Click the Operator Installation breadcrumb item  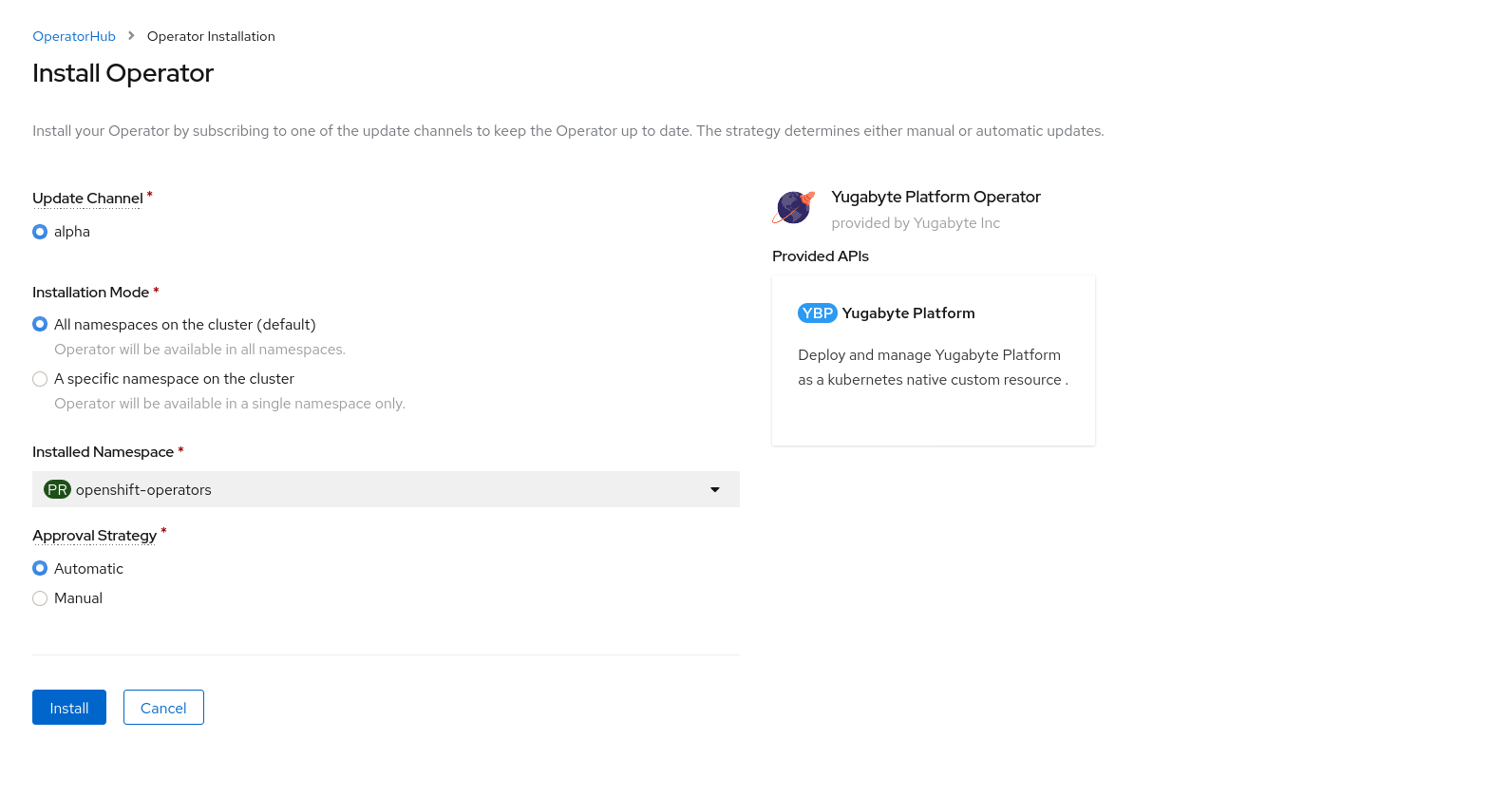click(211, 36)
